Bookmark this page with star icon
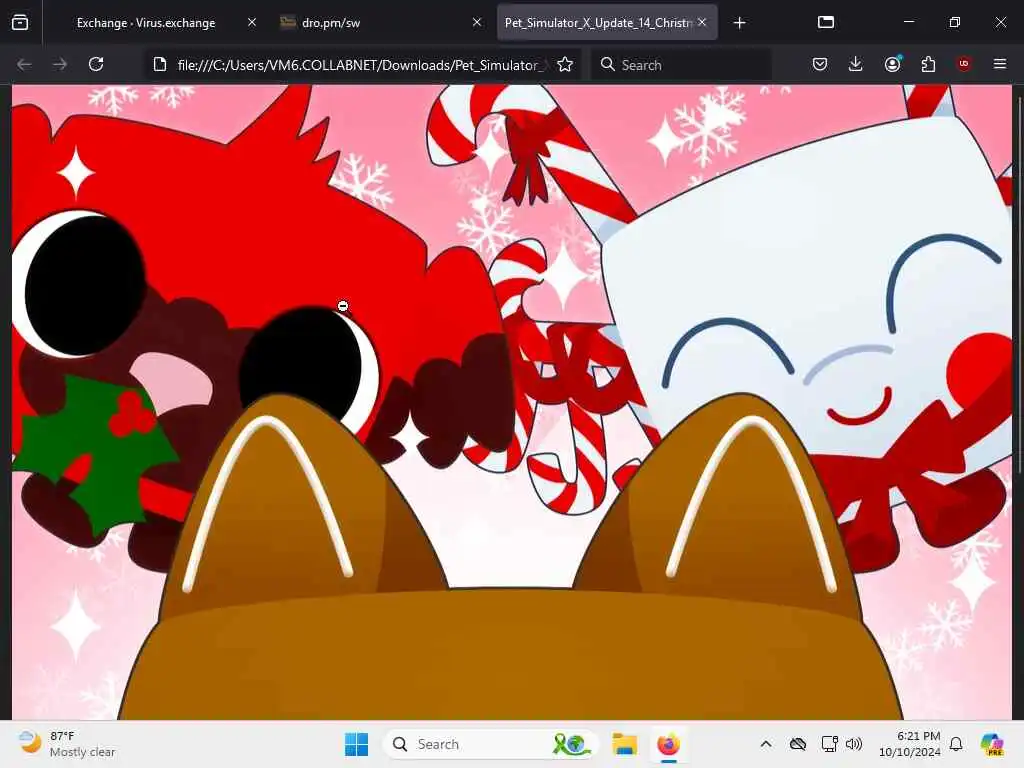The width and height of the screenshot is (1024, 768). pyautogui.click(x=565, y=64)
